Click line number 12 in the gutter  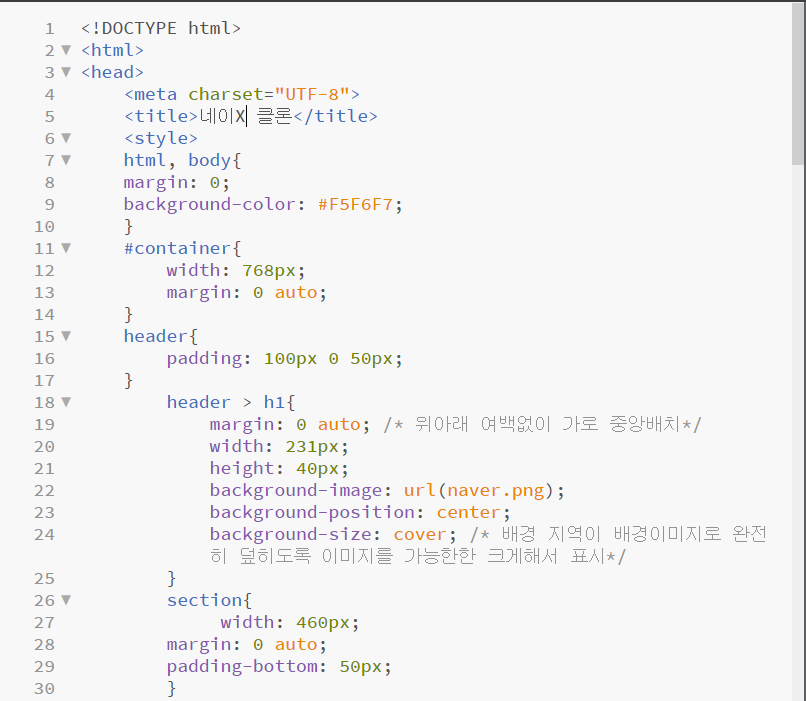click(x=44, y=270)
